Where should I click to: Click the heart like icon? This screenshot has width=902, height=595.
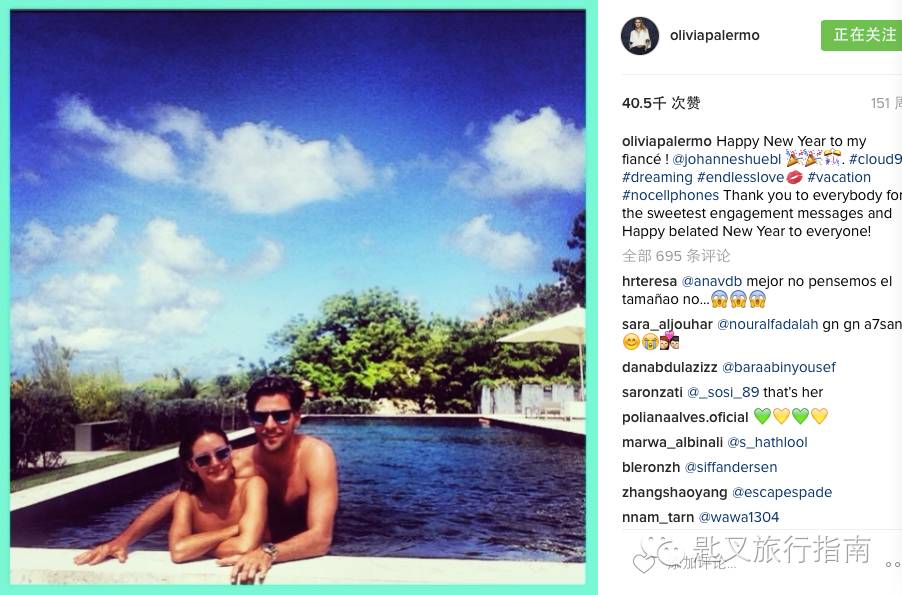tap(643, 563)
